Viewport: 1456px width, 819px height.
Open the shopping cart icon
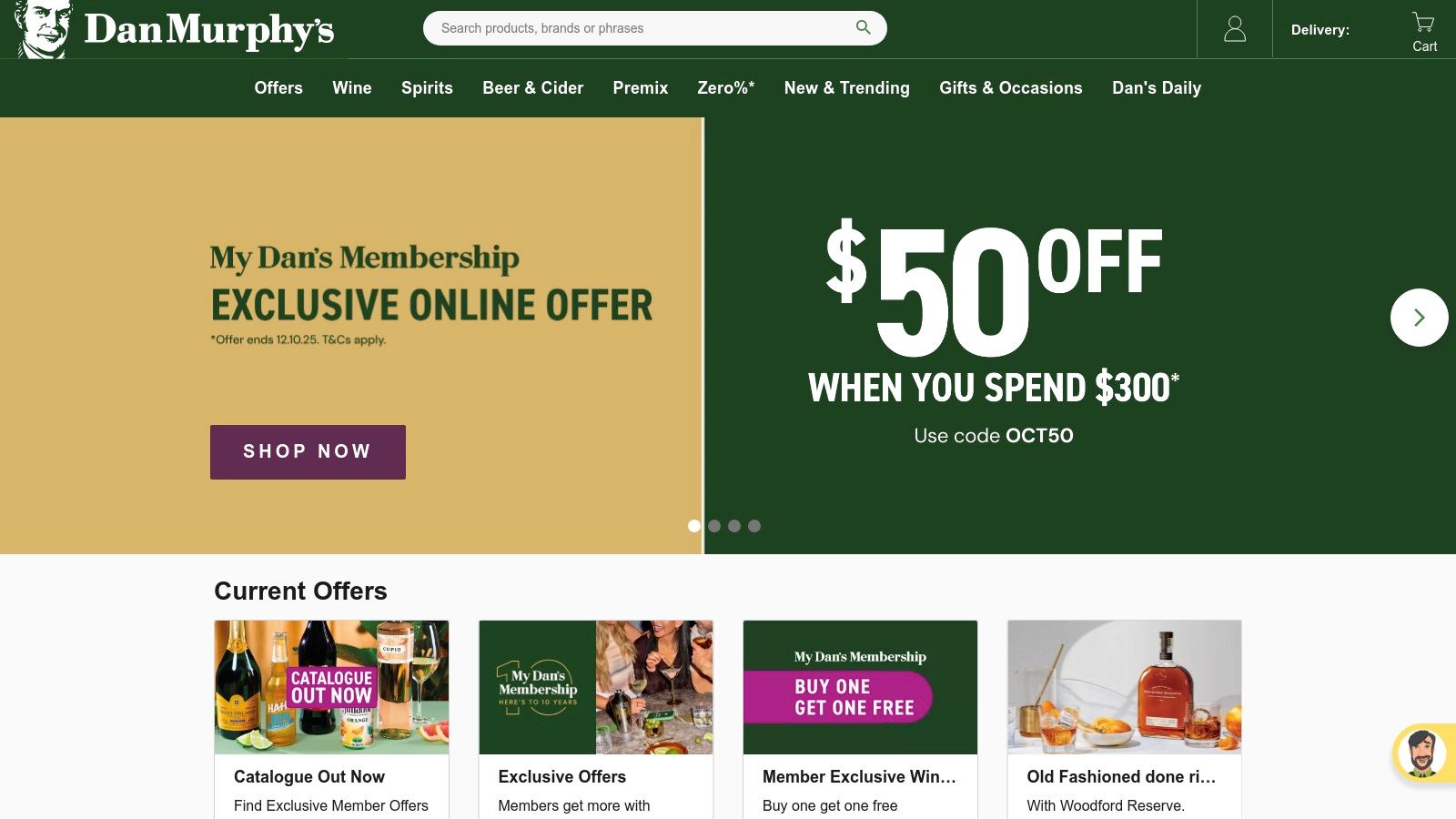coord(1424,32)
